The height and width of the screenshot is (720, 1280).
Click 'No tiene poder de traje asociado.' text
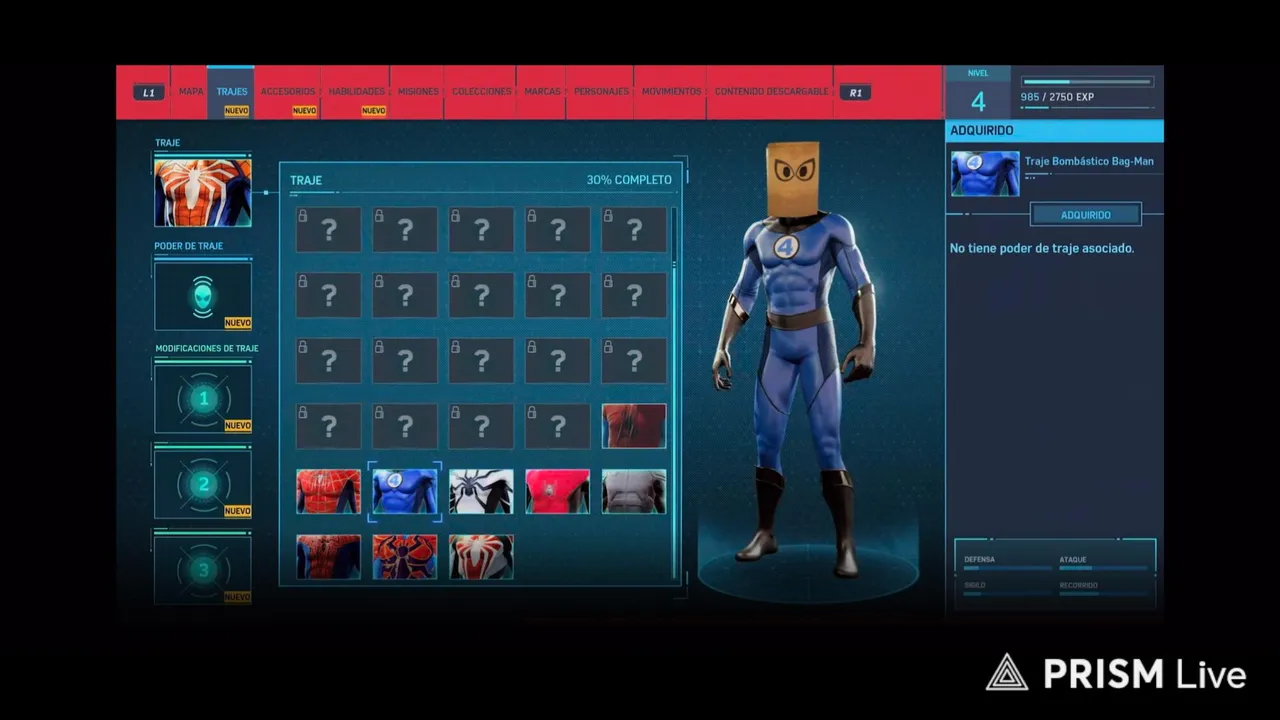click(x=1042, y=248)
